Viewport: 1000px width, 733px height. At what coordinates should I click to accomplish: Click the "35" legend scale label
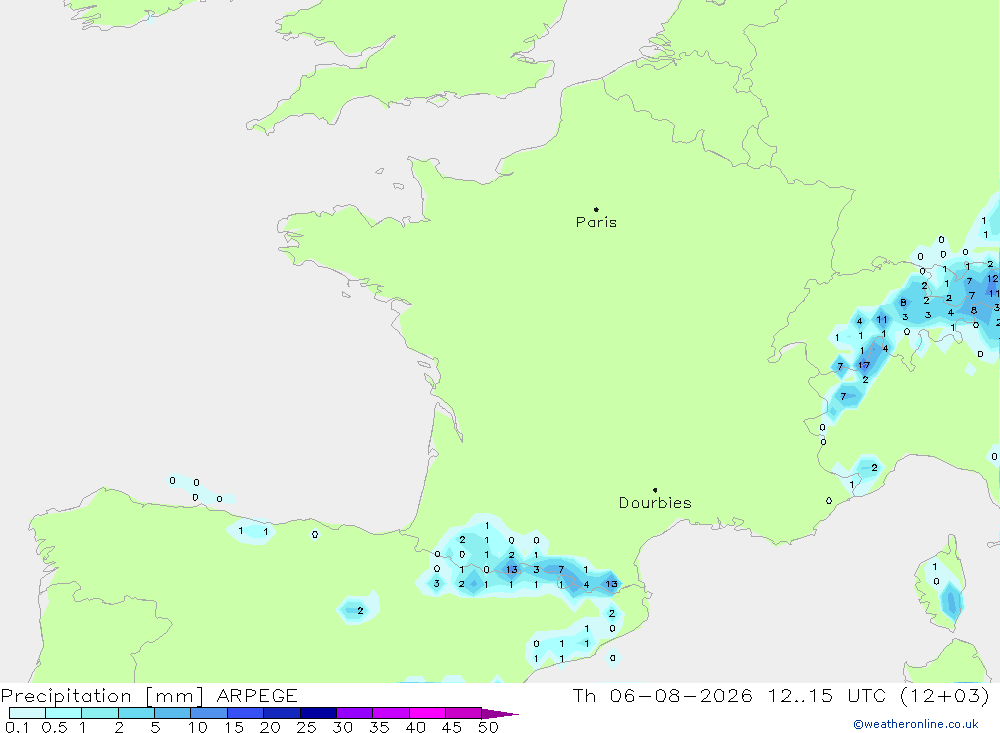[379, 727]
